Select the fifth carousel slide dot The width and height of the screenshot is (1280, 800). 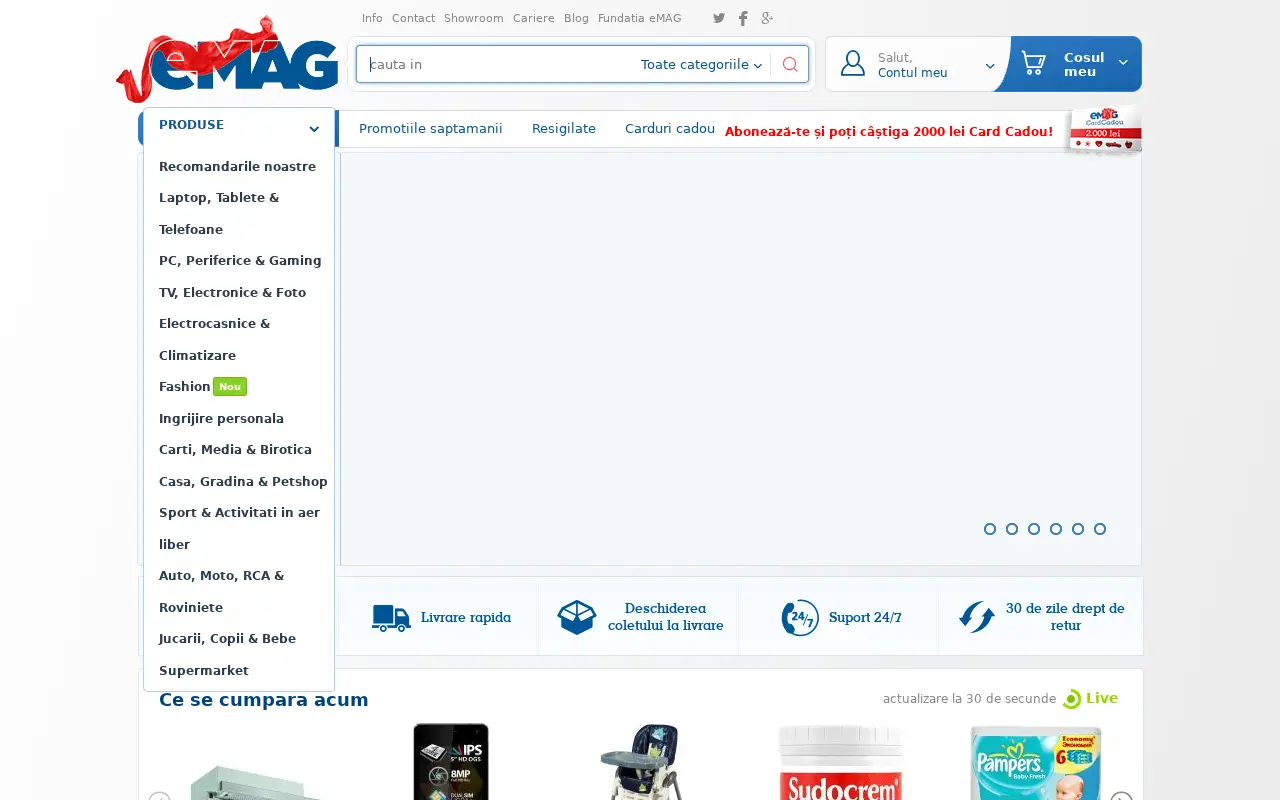point(1078,529)
